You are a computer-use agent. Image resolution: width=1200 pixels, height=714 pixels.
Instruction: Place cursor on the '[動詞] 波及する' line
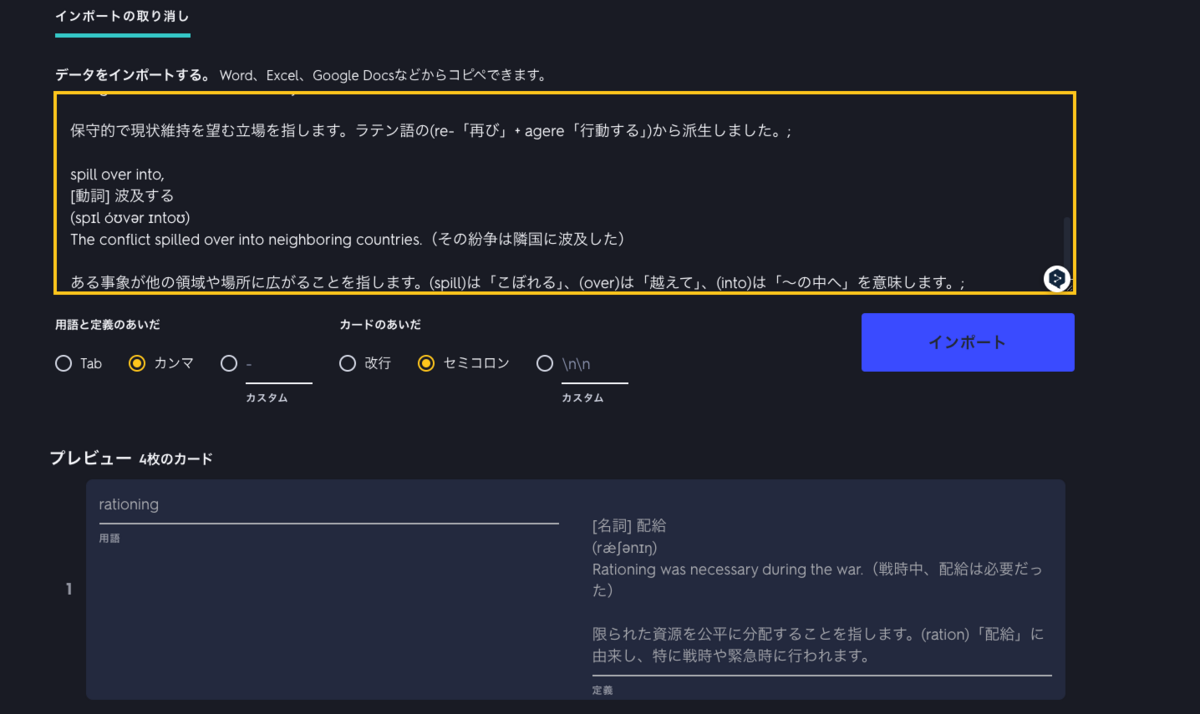pyautogui.click(x=122, y=196)
